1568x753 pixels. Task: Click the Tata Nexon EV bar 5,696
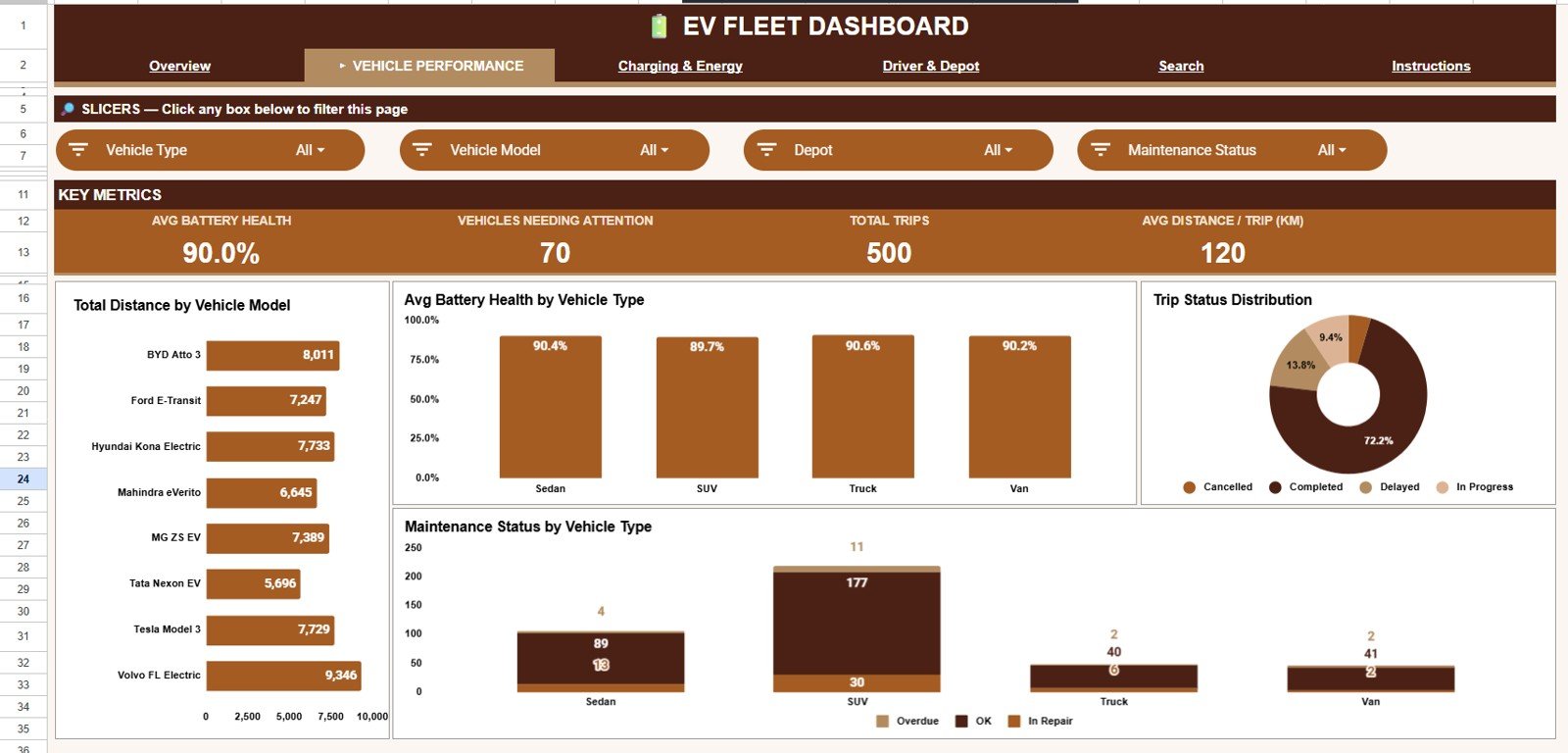coord(254,583)
